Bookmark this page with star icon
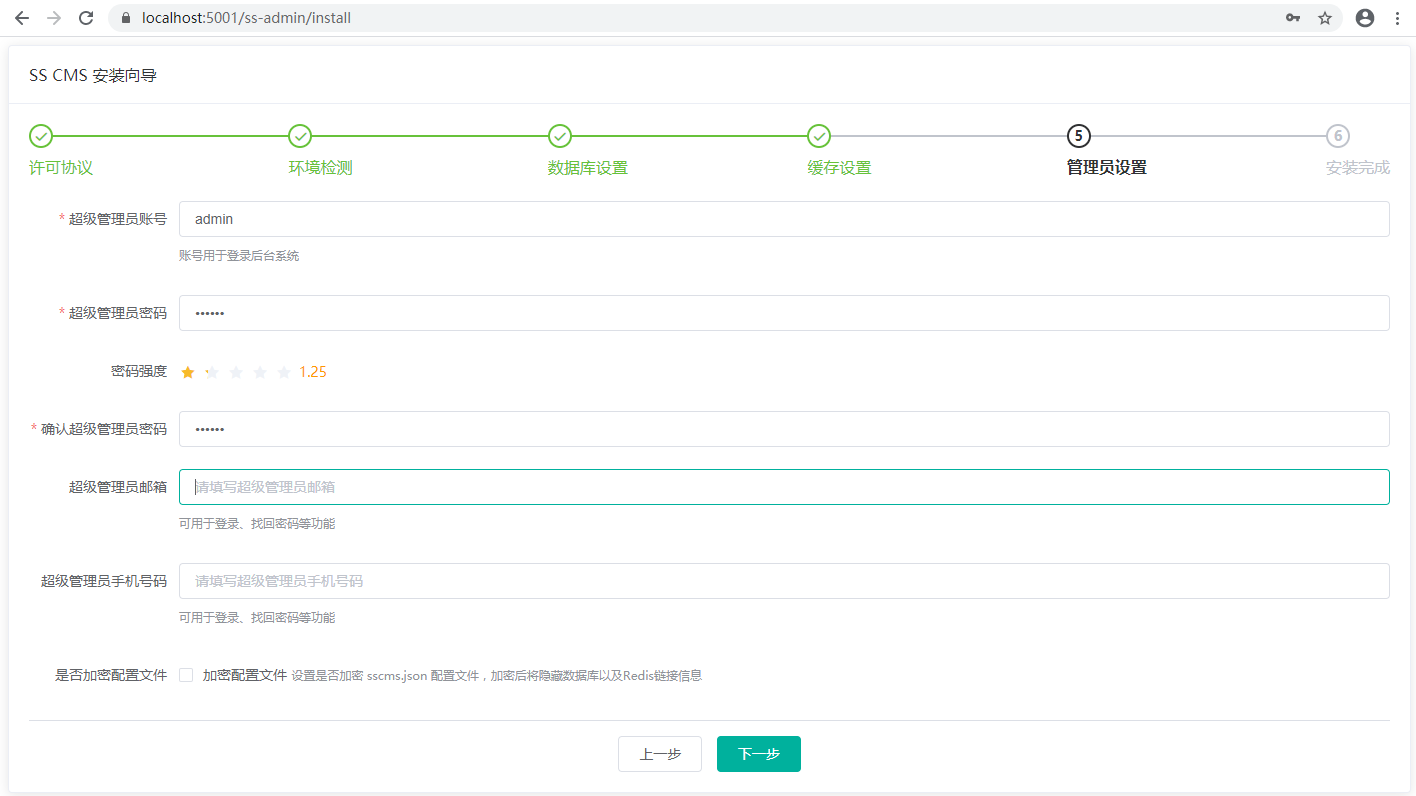This screenshot has height=796, width=1416. 1325,18
